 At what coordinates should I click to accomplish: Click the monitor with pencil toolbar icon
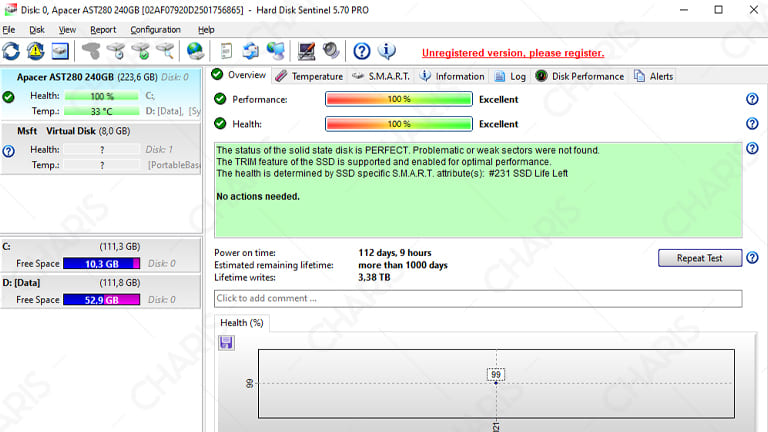click(306, 51)
